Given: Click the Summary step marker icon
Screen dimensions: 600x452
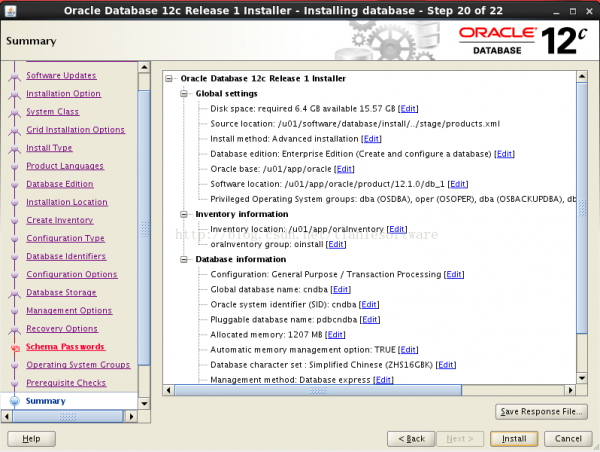Looking at the screenshot, I should [x=15, y=401].
